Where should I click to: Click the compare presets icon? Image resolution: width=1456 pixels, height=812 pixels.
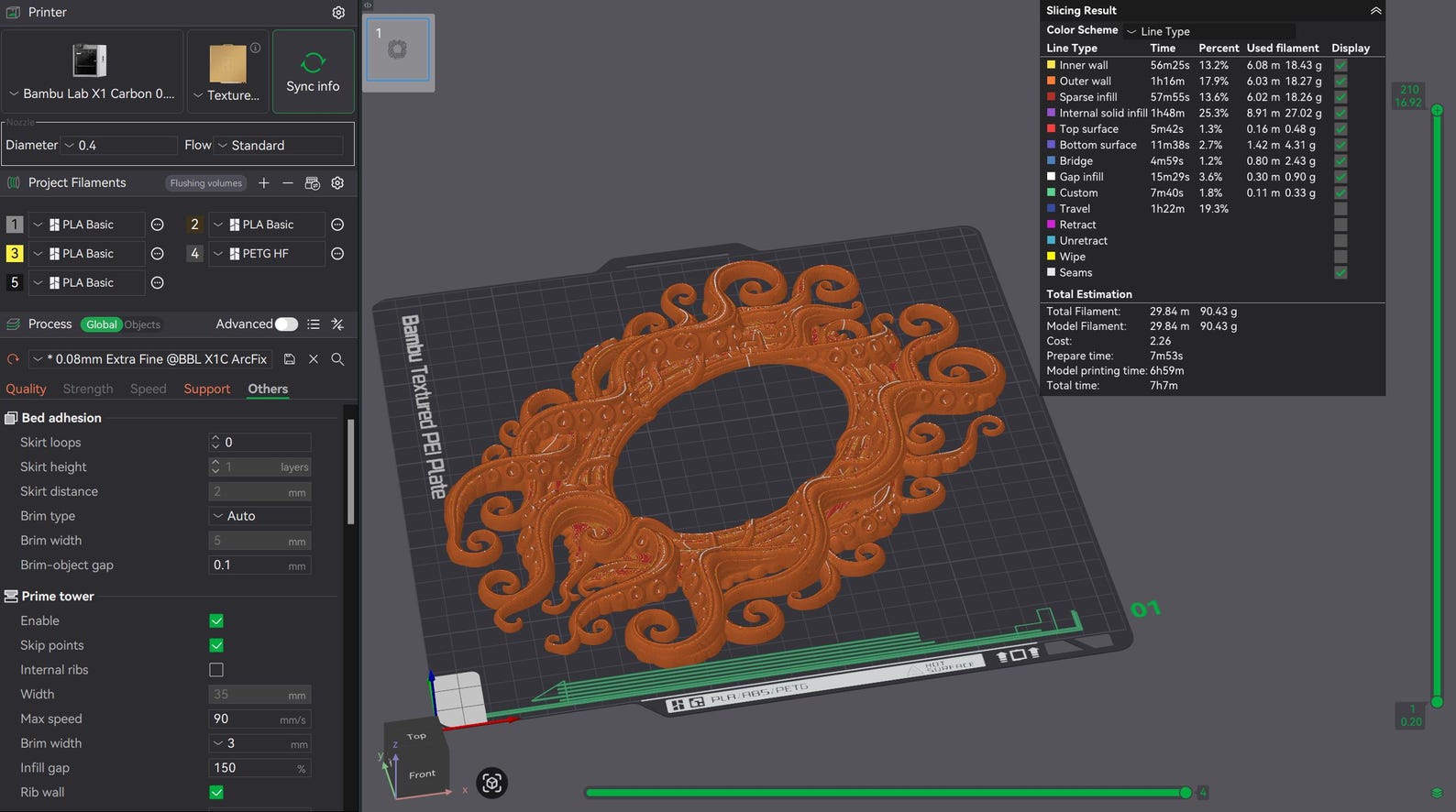tap(337, 324)
